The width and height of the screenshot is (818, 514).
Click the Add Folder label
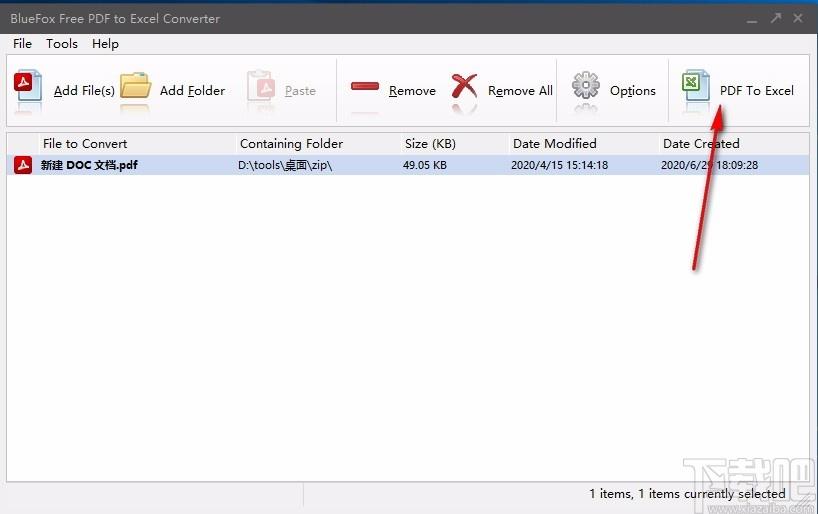point(193,91)
